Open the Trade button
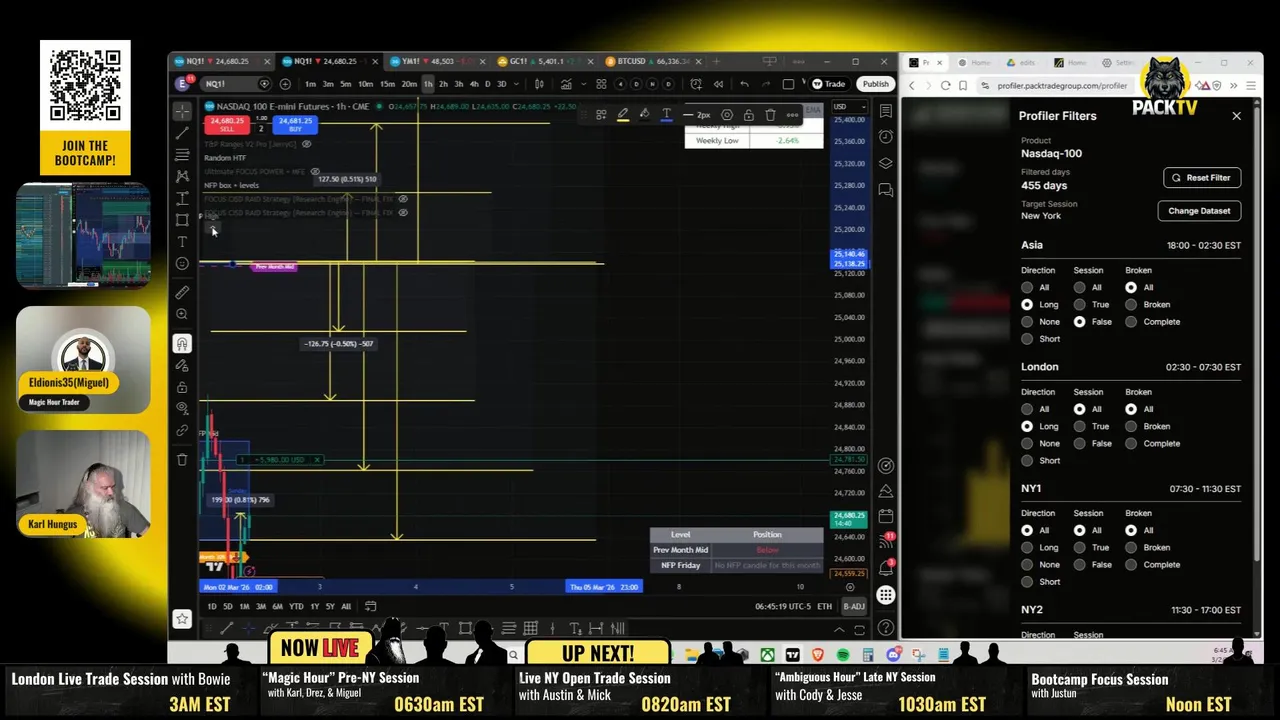1280x720 pixels. (x=829, y=84)
